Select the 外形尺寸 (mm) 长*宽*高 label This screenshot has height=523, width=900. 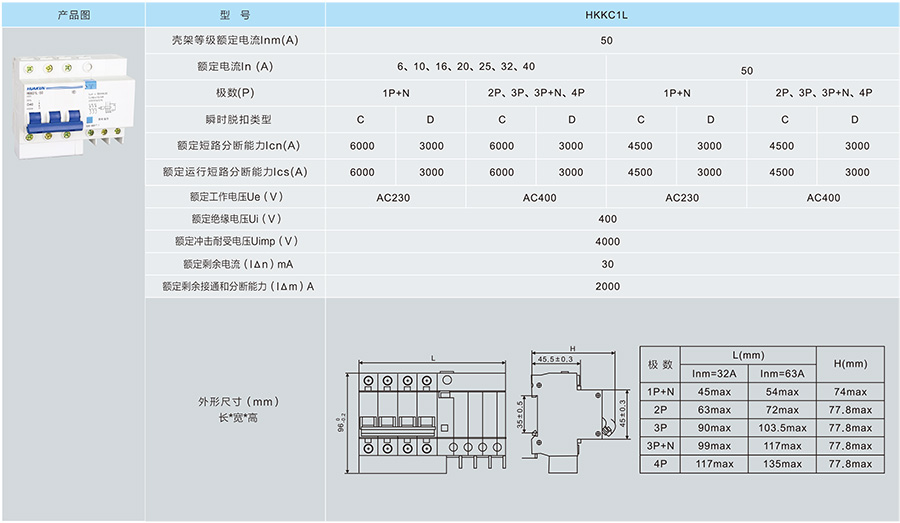[x=238, y=409]
